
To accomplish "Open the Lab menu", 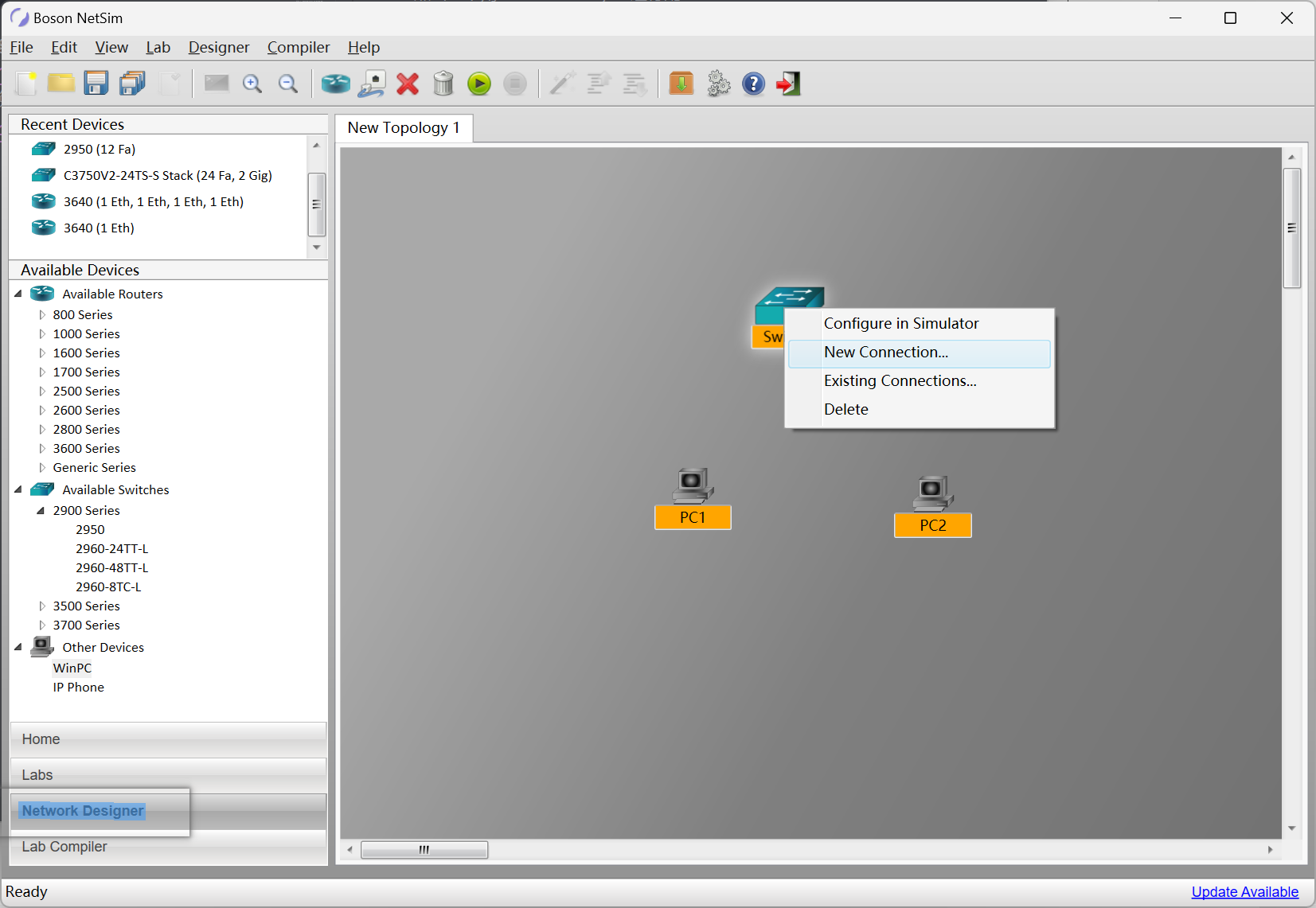I will coord(158,47).
